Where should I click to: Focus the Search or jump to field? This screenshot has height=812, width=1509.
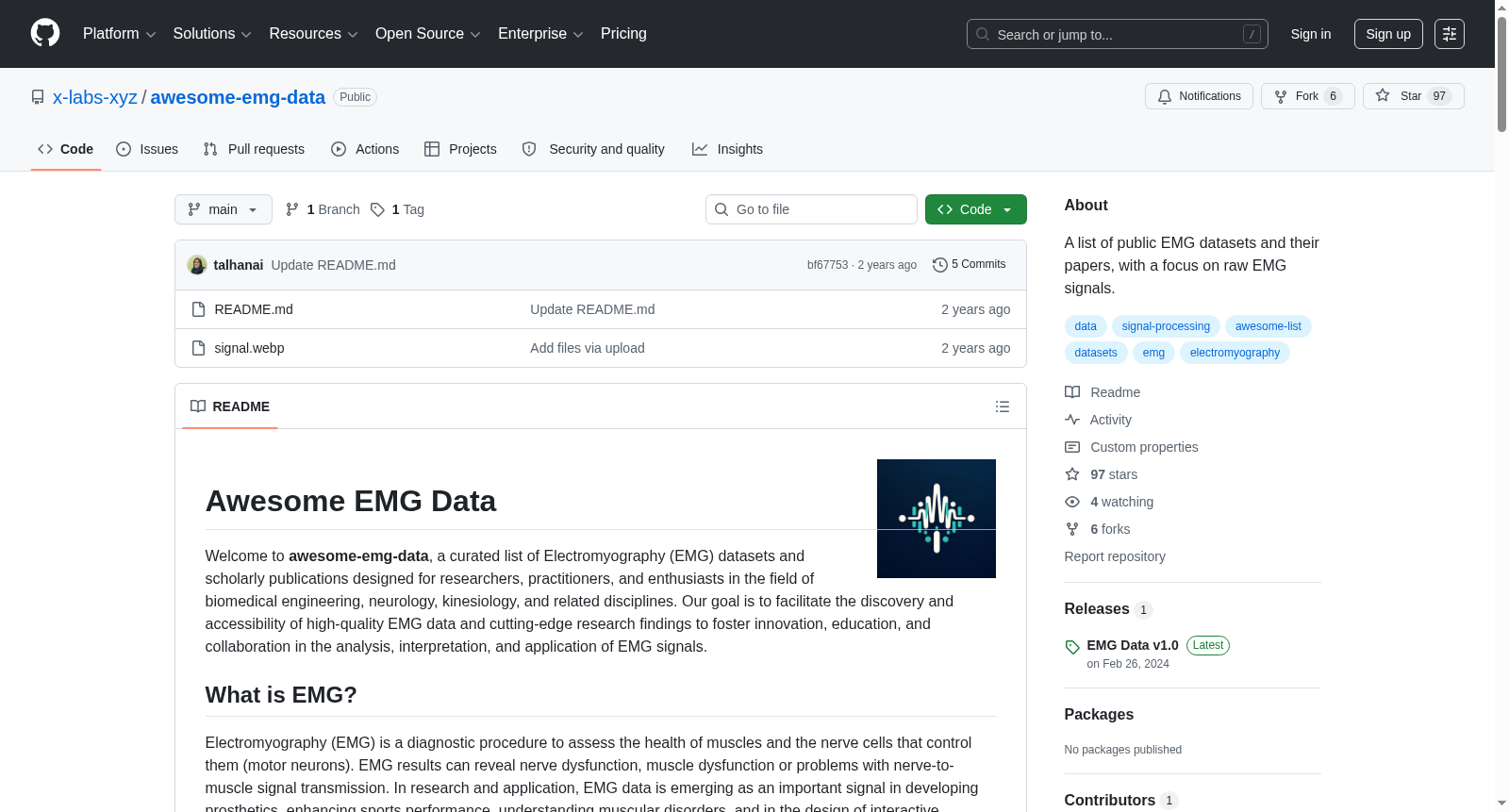[x=1117, y=34]
